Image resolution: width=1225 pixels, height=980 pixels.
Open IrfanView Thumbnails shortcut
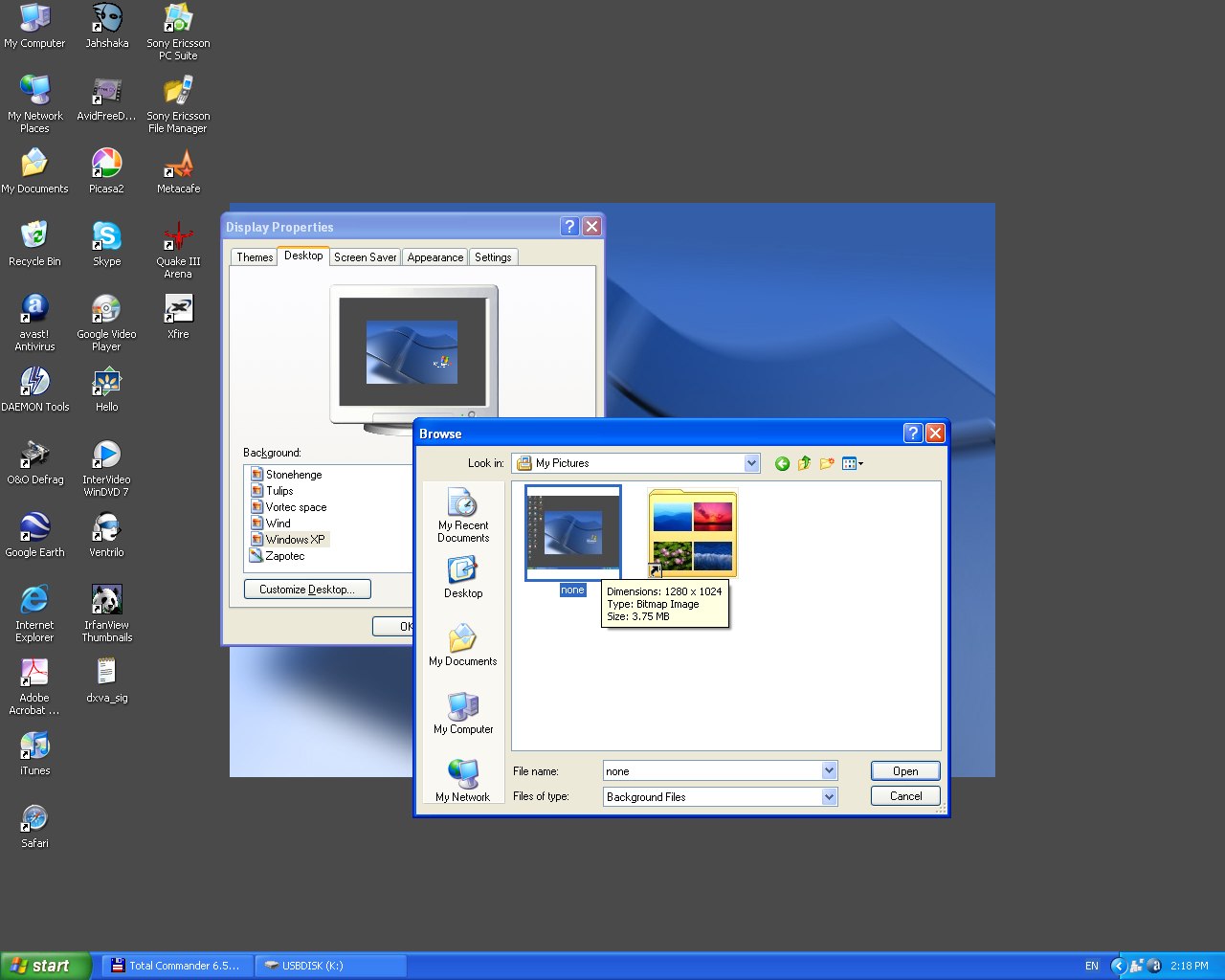pos(106,613)
